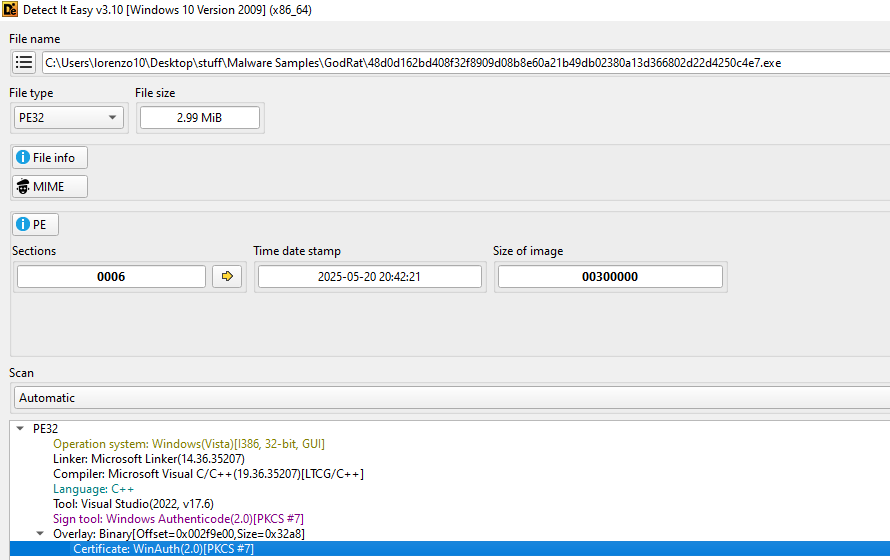The width and height of the screenshot is (890, 560).
Task: Select Linker: Microsoft Linker(14.36.35207) row
Action: [x=149, y=458]
